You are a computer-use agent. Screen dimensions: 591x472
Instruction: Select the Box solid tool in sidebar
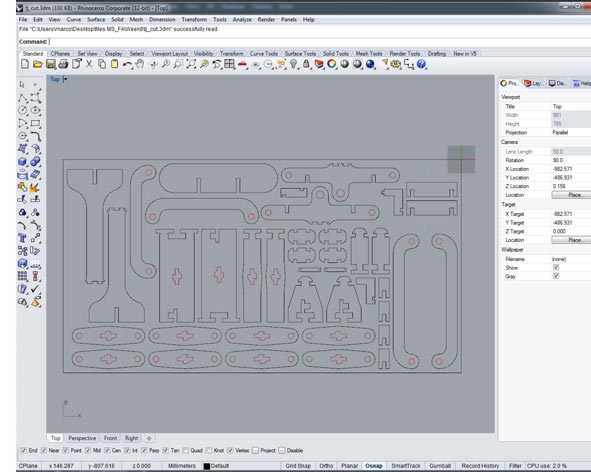tap(23, 162)
